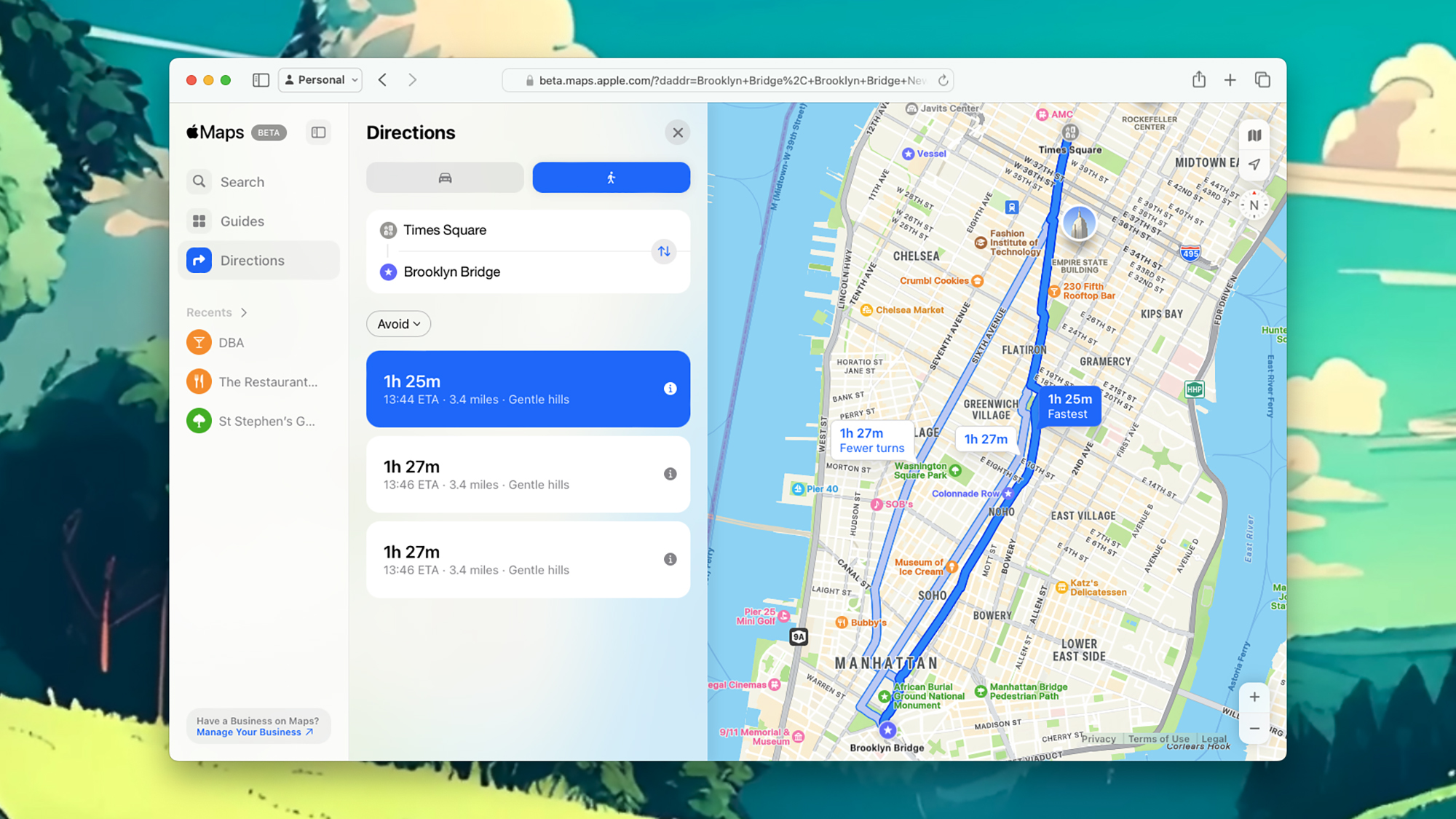Screen dimensions: 1456x819
Task: Click the close Directions panel button
Action: coord(678,132)
